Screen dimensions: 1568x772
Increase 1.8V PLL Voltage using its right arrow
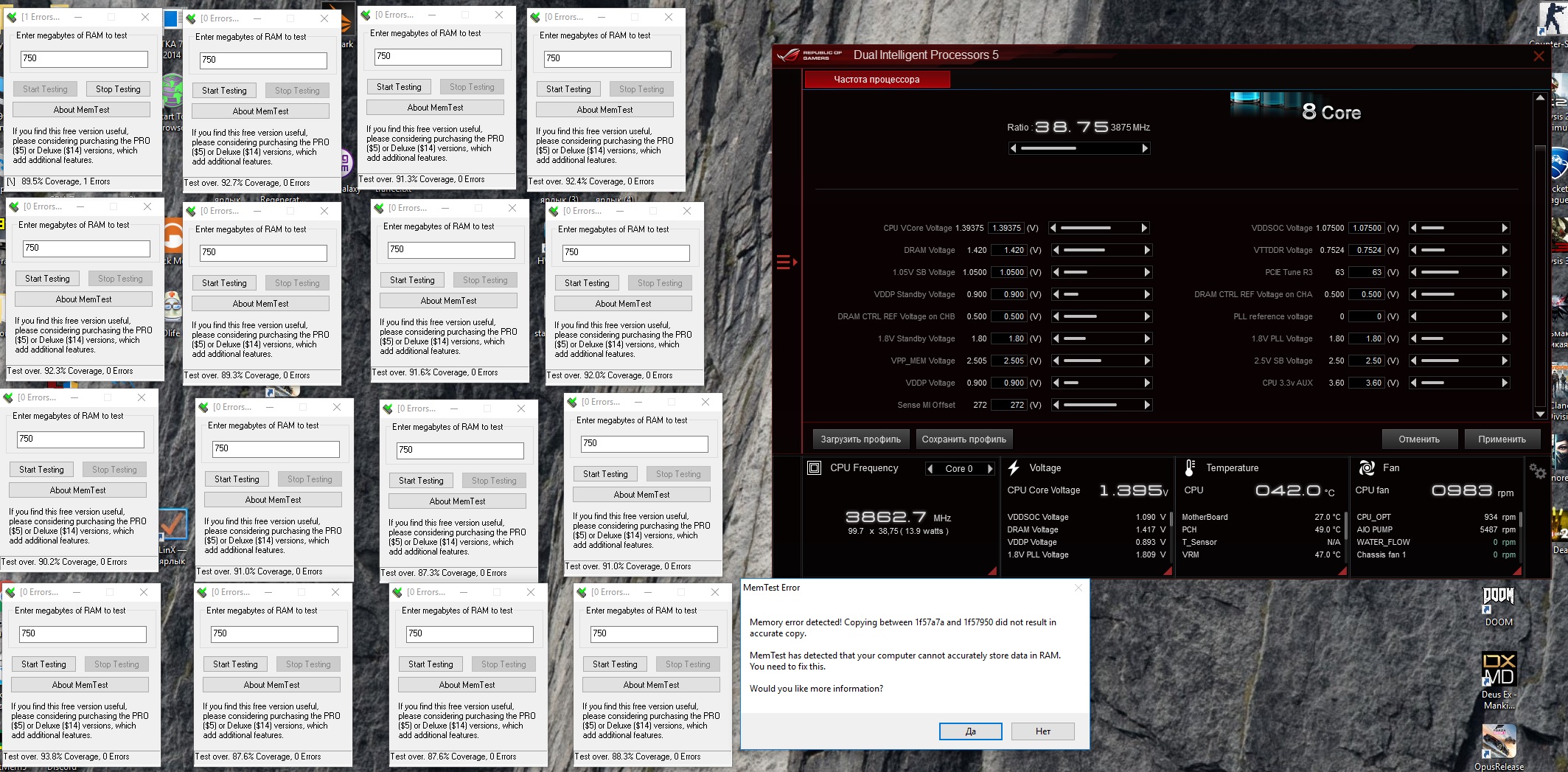(x=1505, y=338)
